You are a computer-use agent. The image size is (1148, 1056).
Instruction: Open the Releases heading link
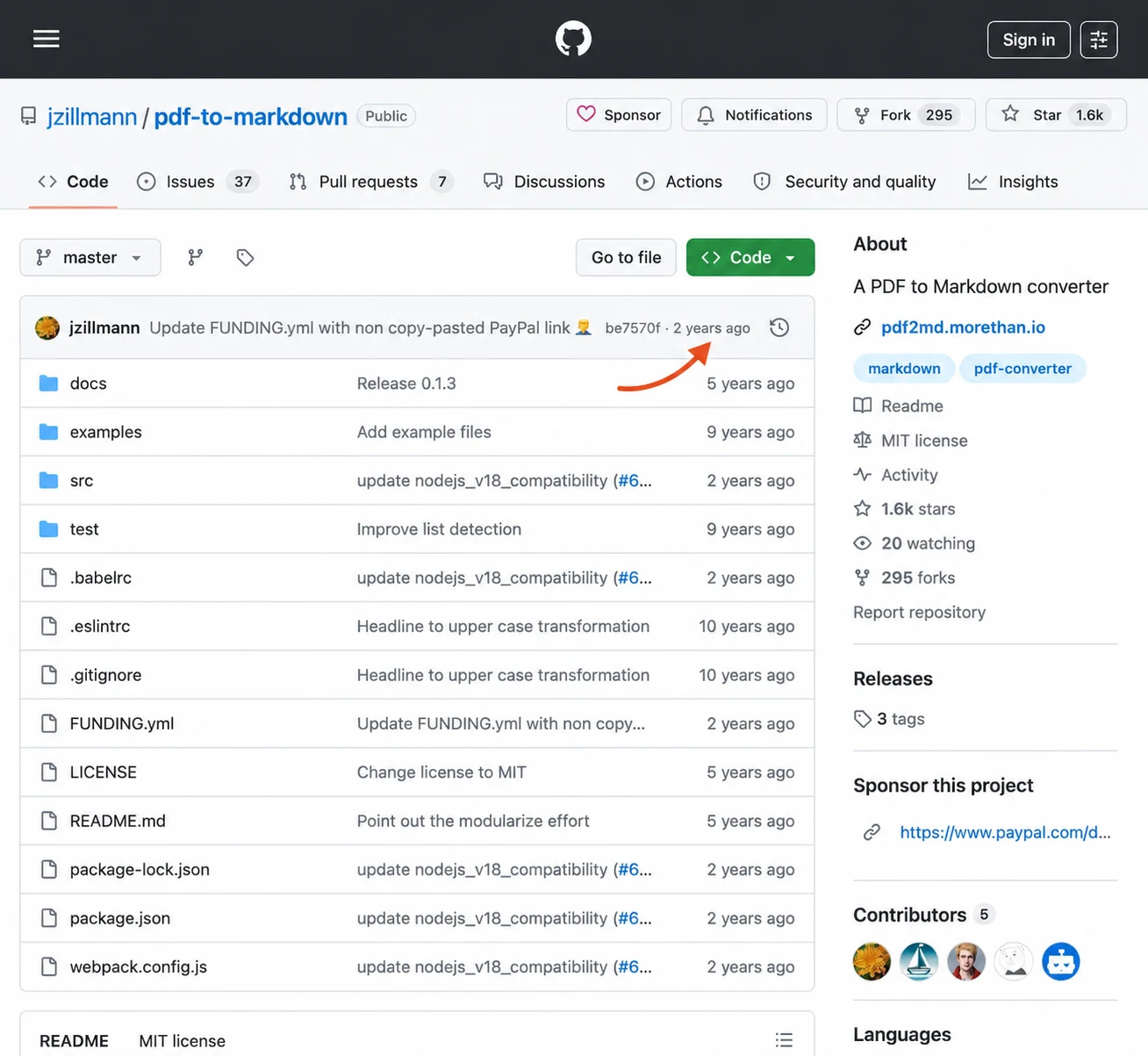(893, 679)
